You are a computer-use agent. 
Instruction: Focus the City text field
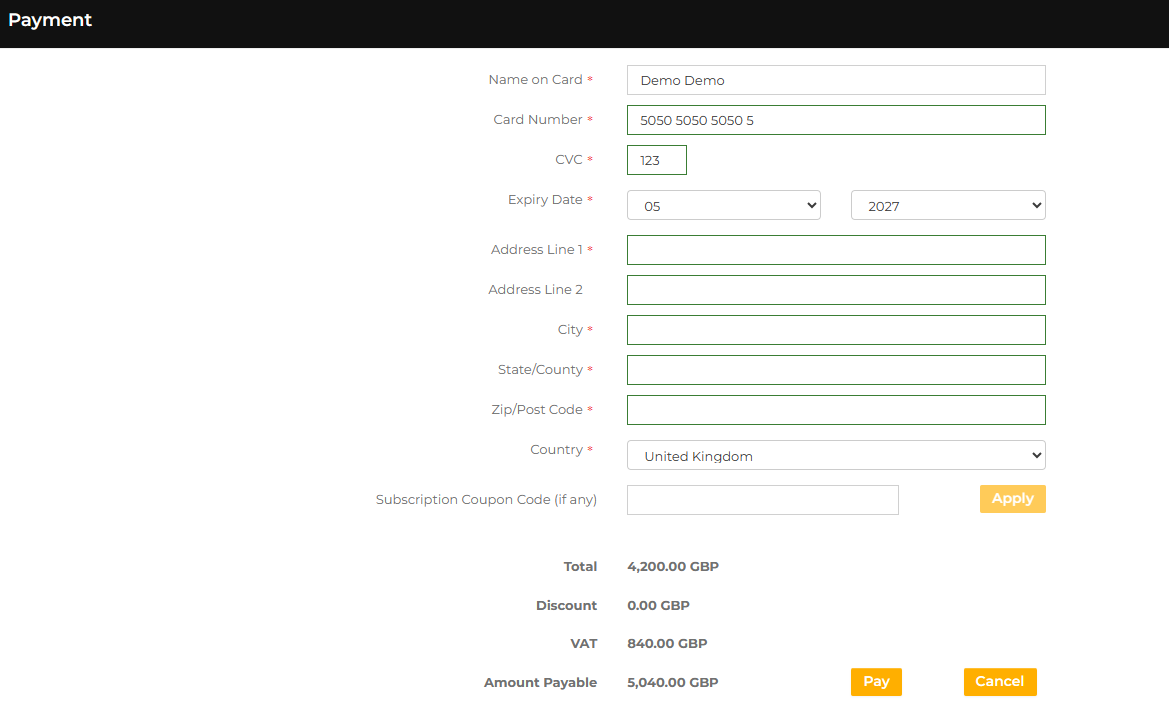tap(835, 330)
